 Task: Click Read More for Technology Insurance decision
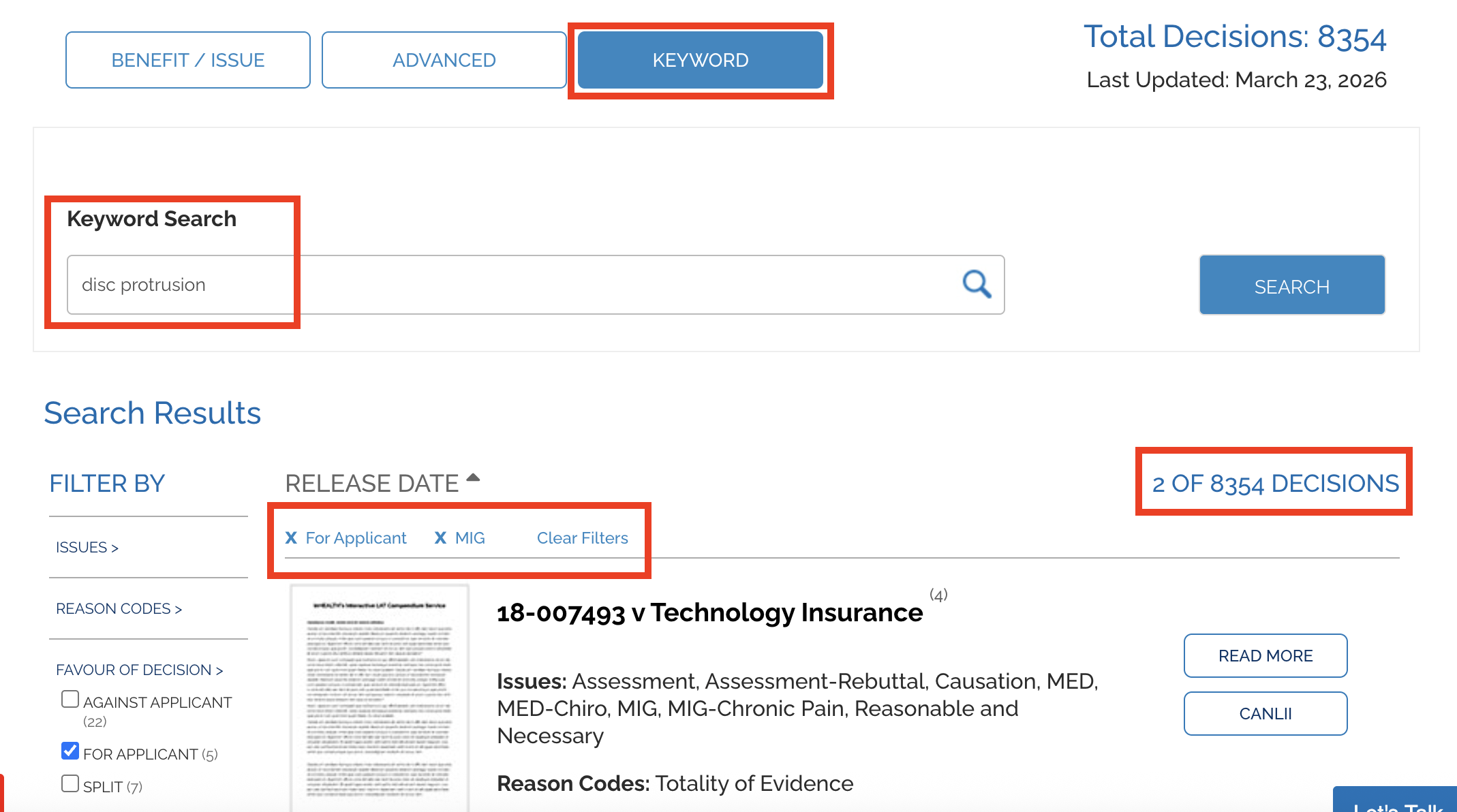[1265, 656]
